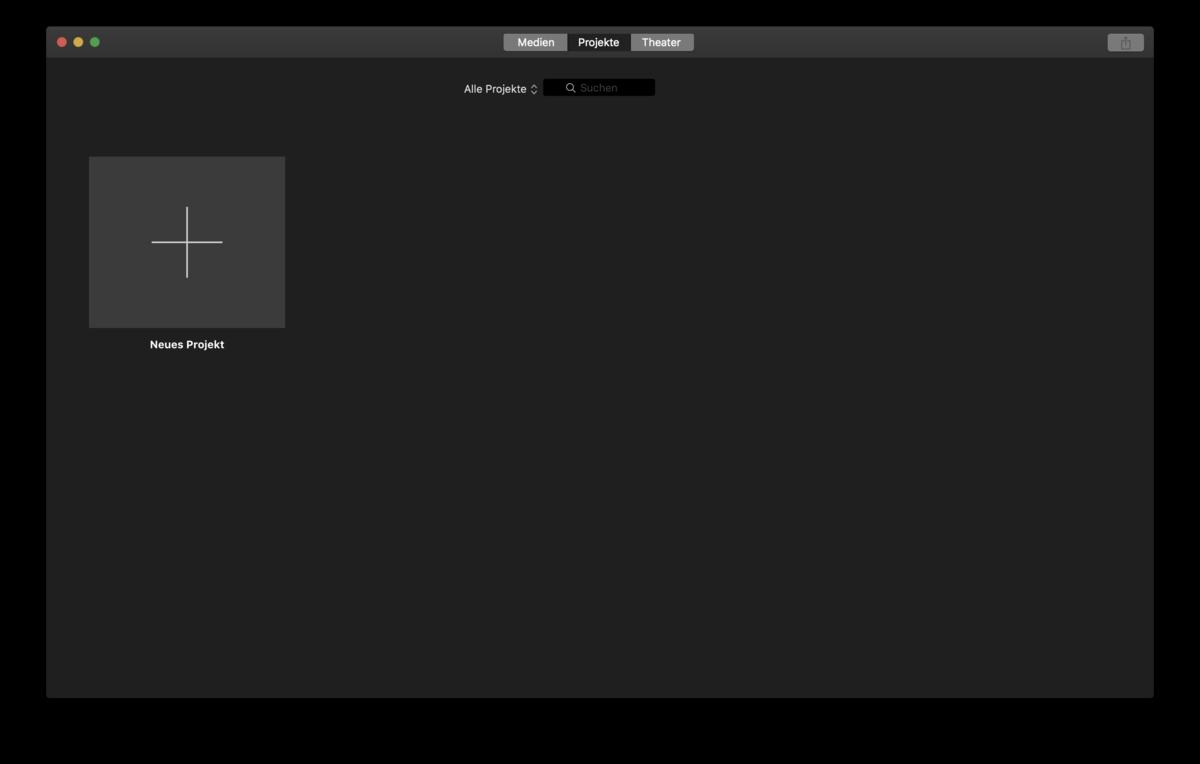
Task: Create project via plus thumbnail
Action: (x=187, y=242)
